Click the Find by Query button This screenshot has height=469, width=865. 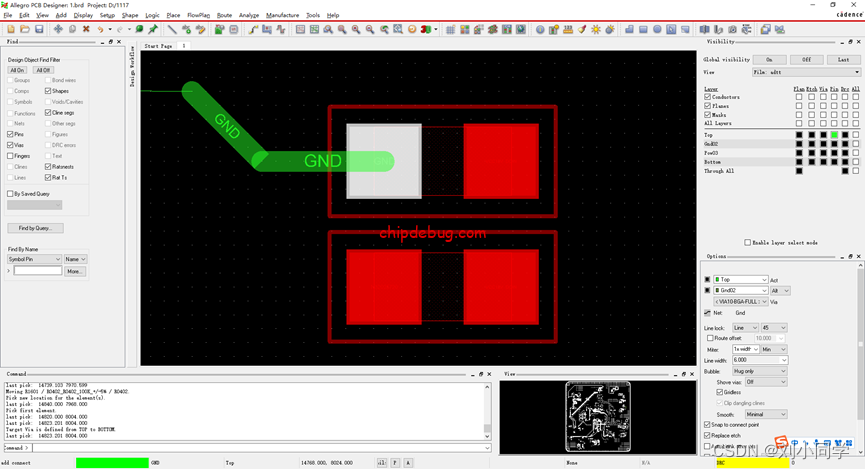pos(35,228)
